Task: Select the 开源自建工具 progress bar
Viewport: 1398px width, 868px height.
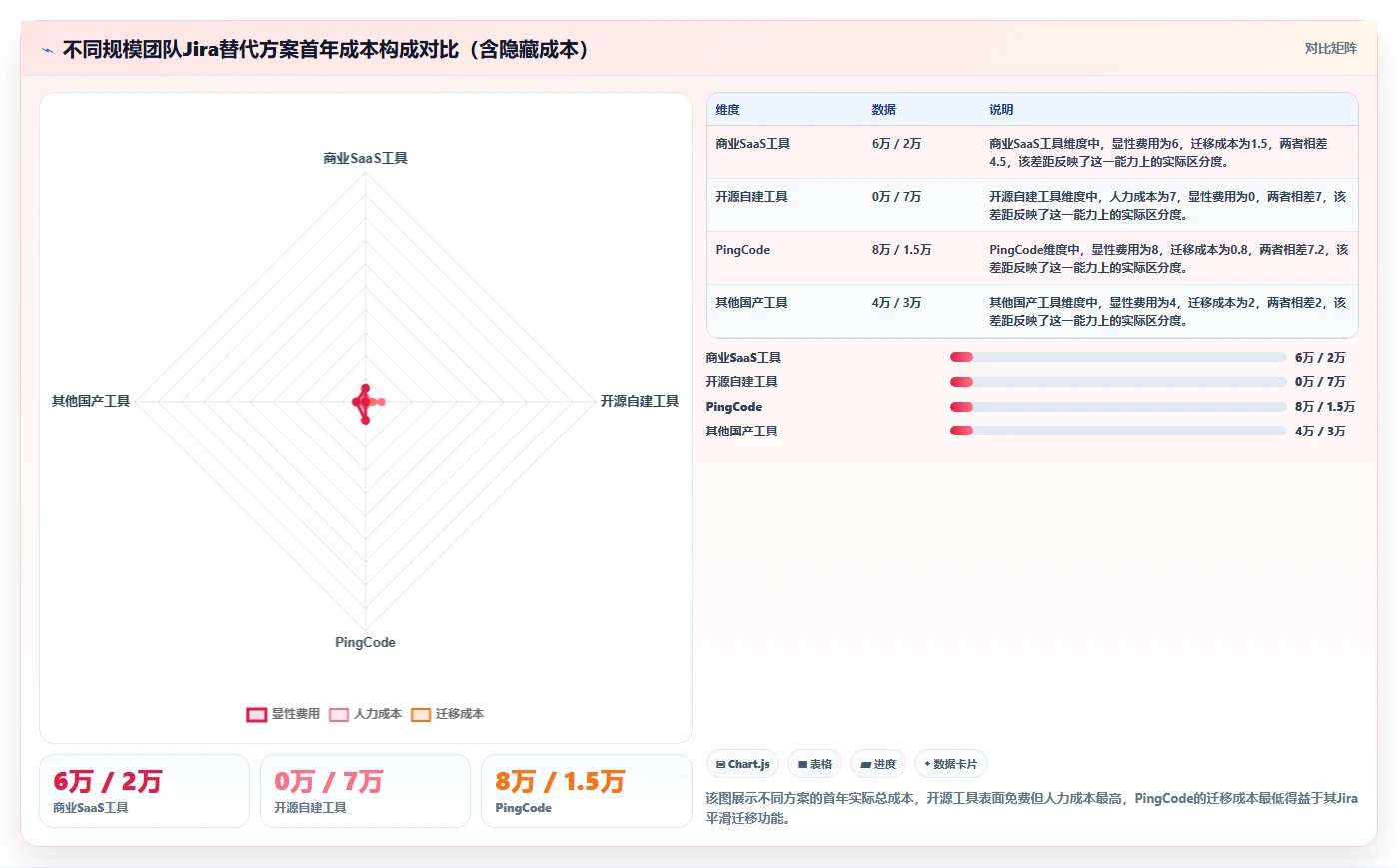Action: 1118,382
